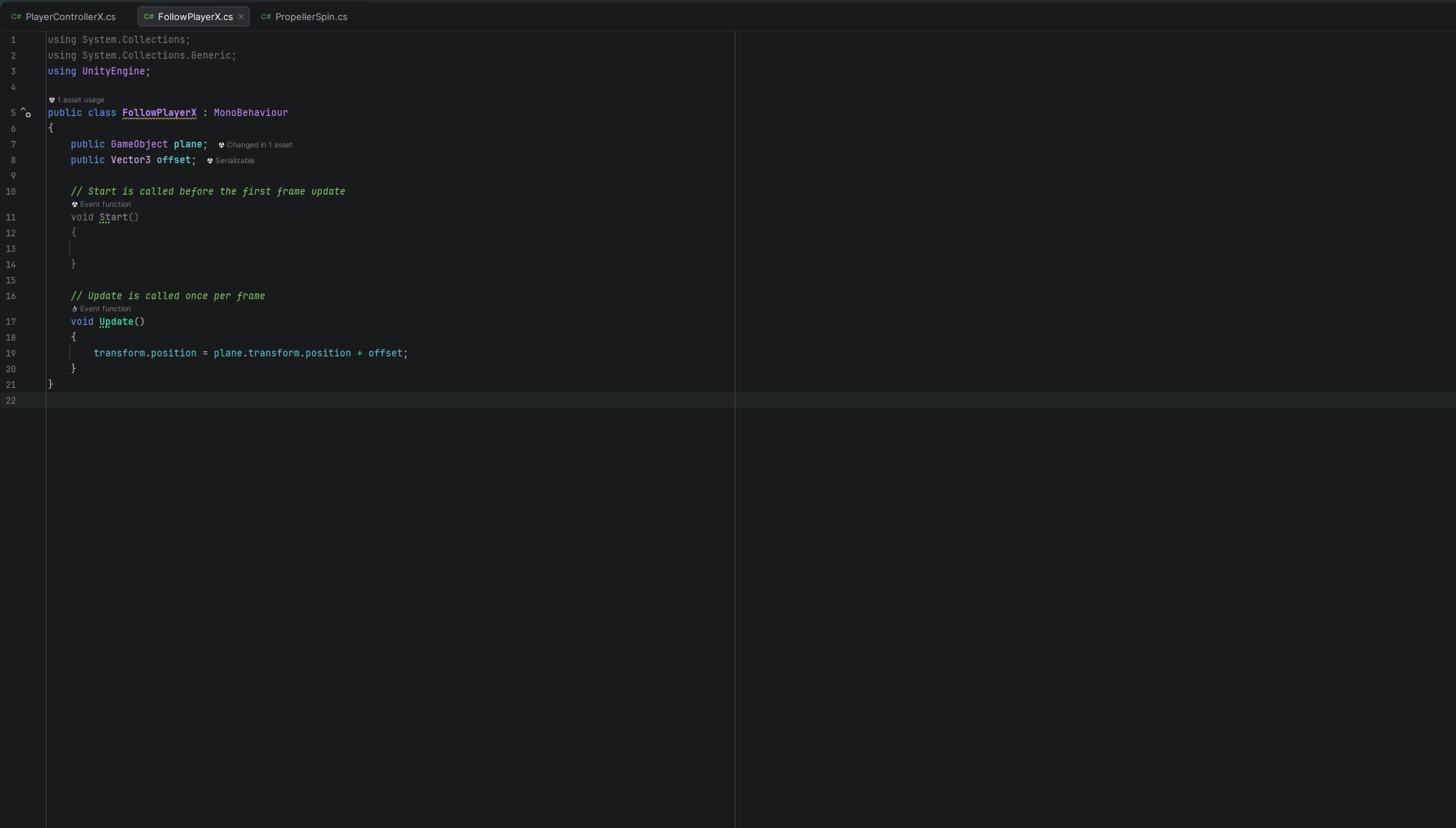Image resolution: width=1456 pixels, height=828 pixels.
Task: Click the 'Serializable' hint beside offset
Action: click(x=234, y=160)
